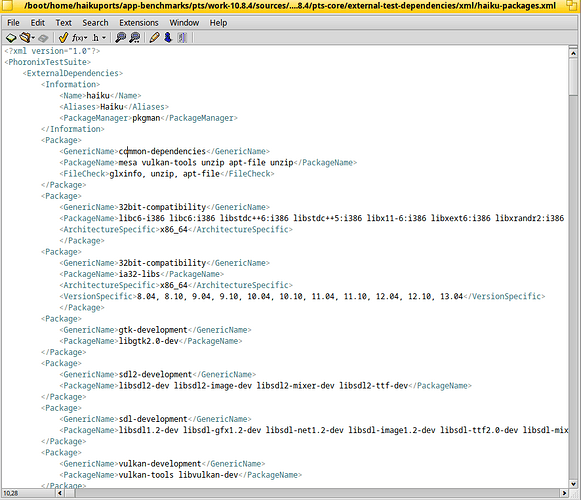Click the vertical scrollbar down arrow
The image size is (581, 500).
click(x=573, y=484)
